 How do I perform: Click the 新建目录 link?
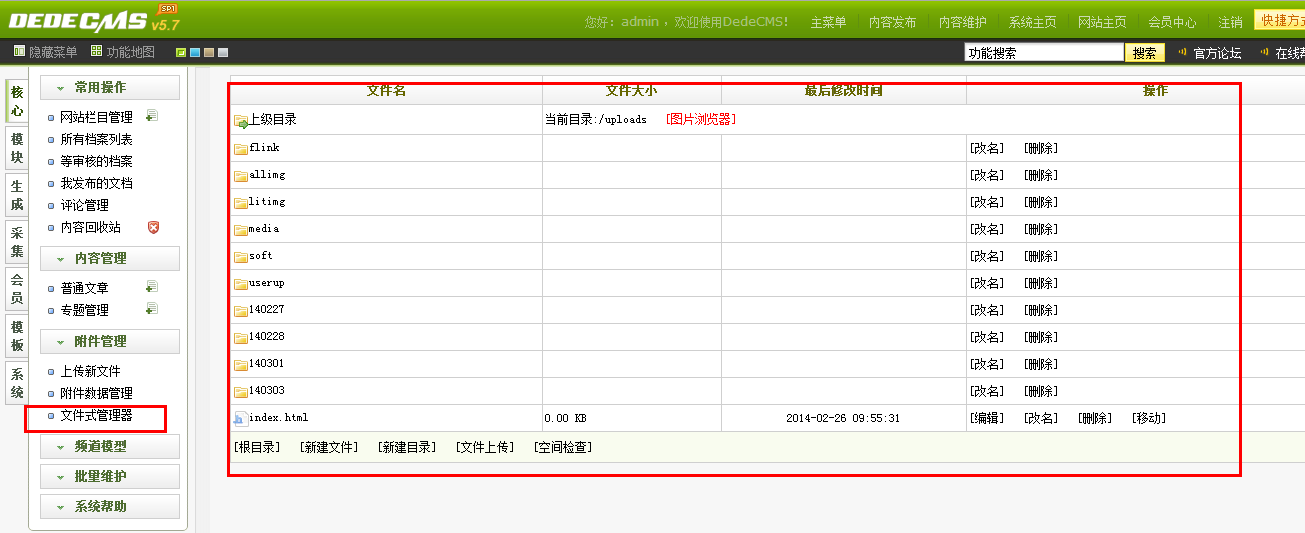tap(407, 447)
